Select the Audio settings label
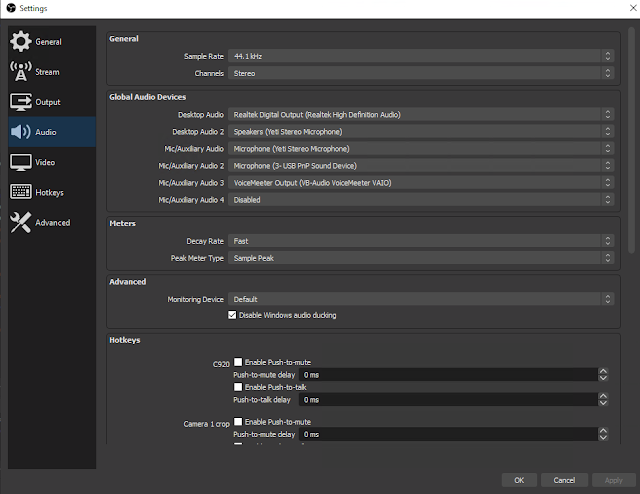640x494 pixels. (x=46, y=132)
